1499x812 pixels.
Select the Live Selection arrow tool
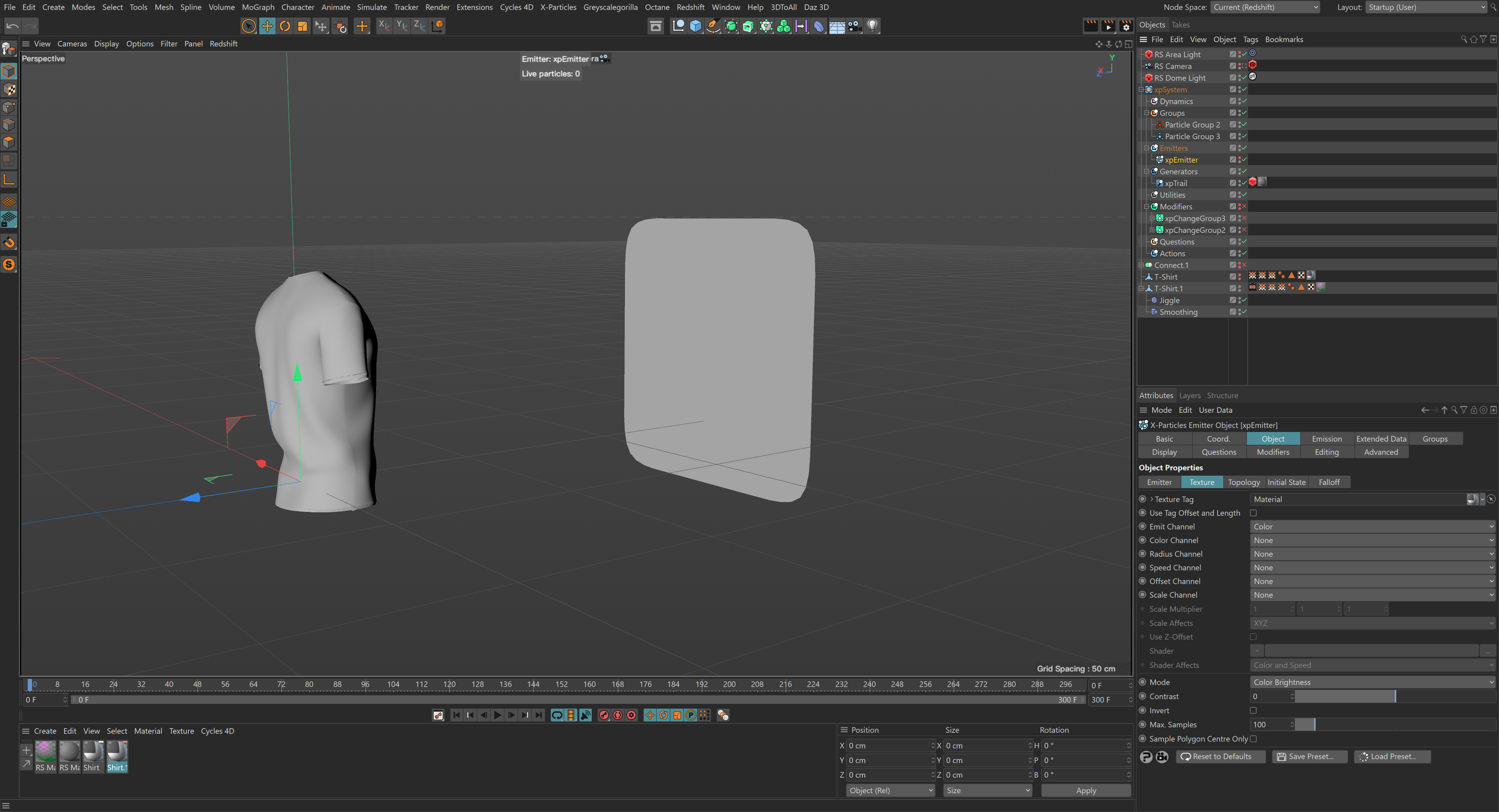(249, 26)
